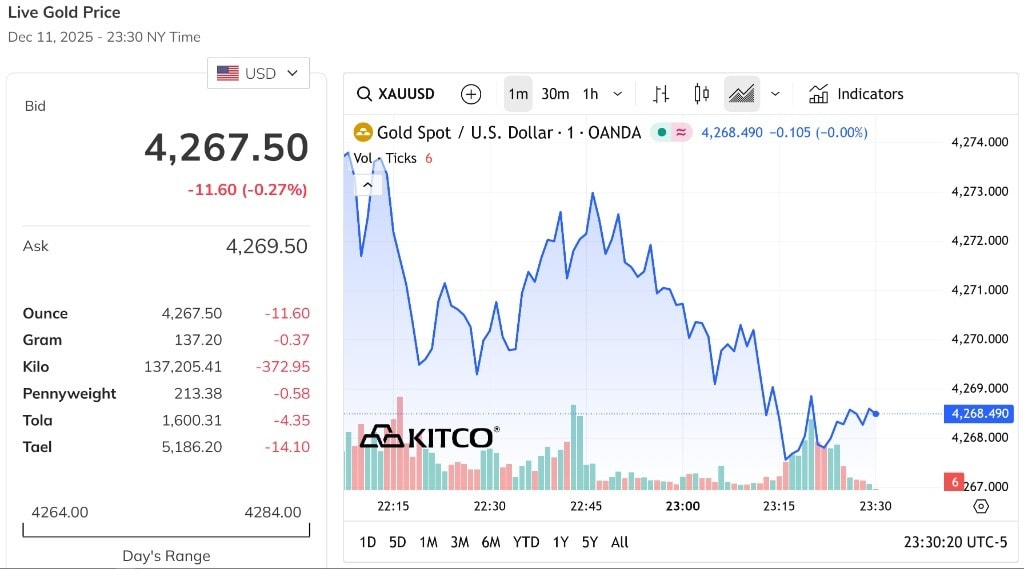Click the XAUUSD symbol search magnifier
Image resolution: width=1024 pixels, height=569 pixels.
pos(366,94)
